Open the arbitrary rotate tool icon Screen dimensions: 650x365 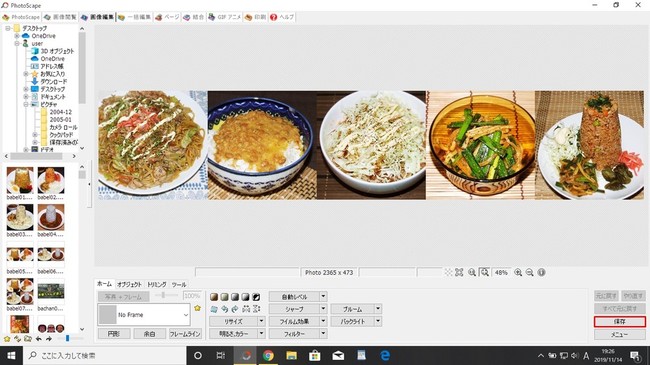214,309
